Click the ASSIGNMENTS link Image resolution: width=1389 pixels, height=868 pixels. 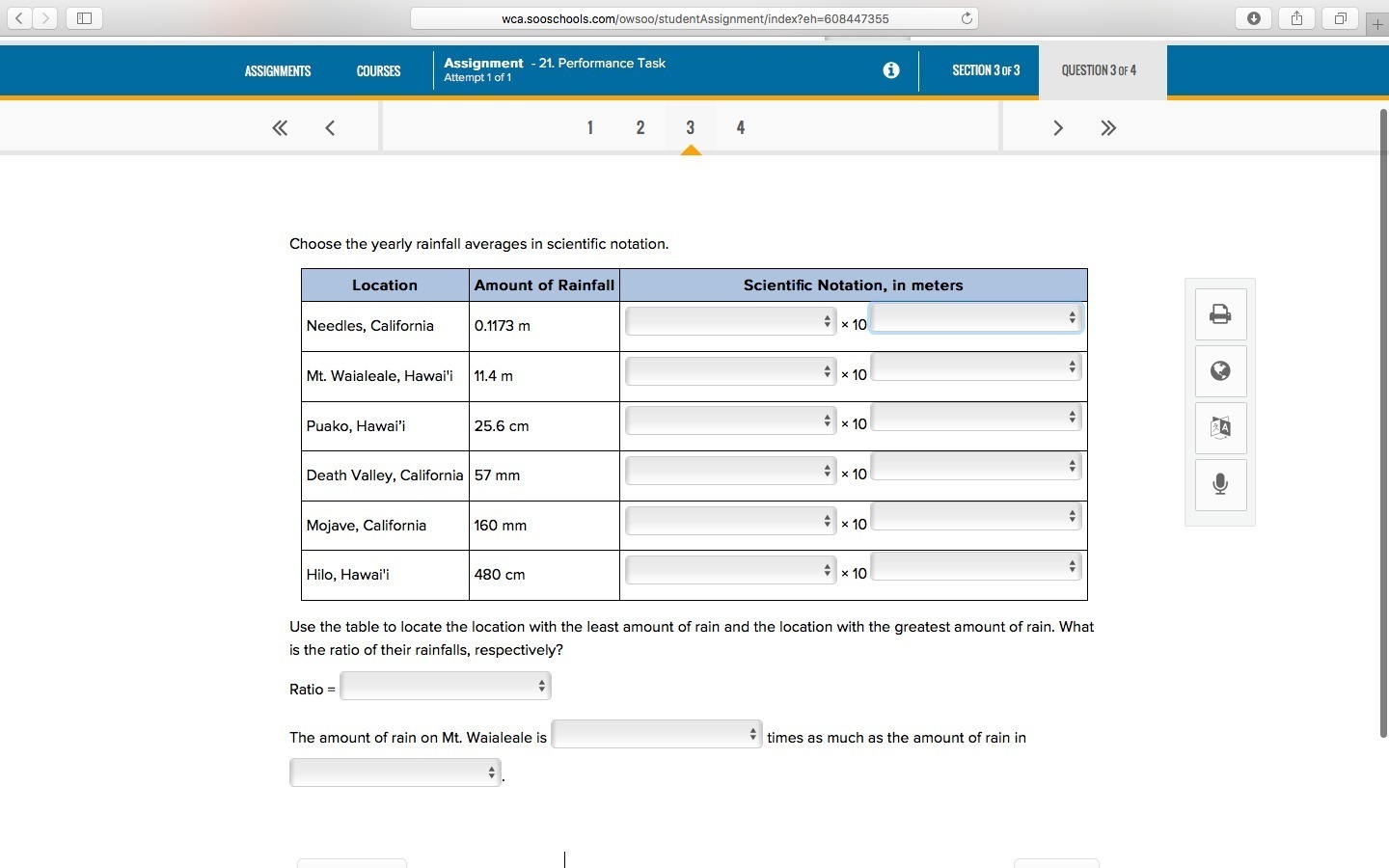277,70
